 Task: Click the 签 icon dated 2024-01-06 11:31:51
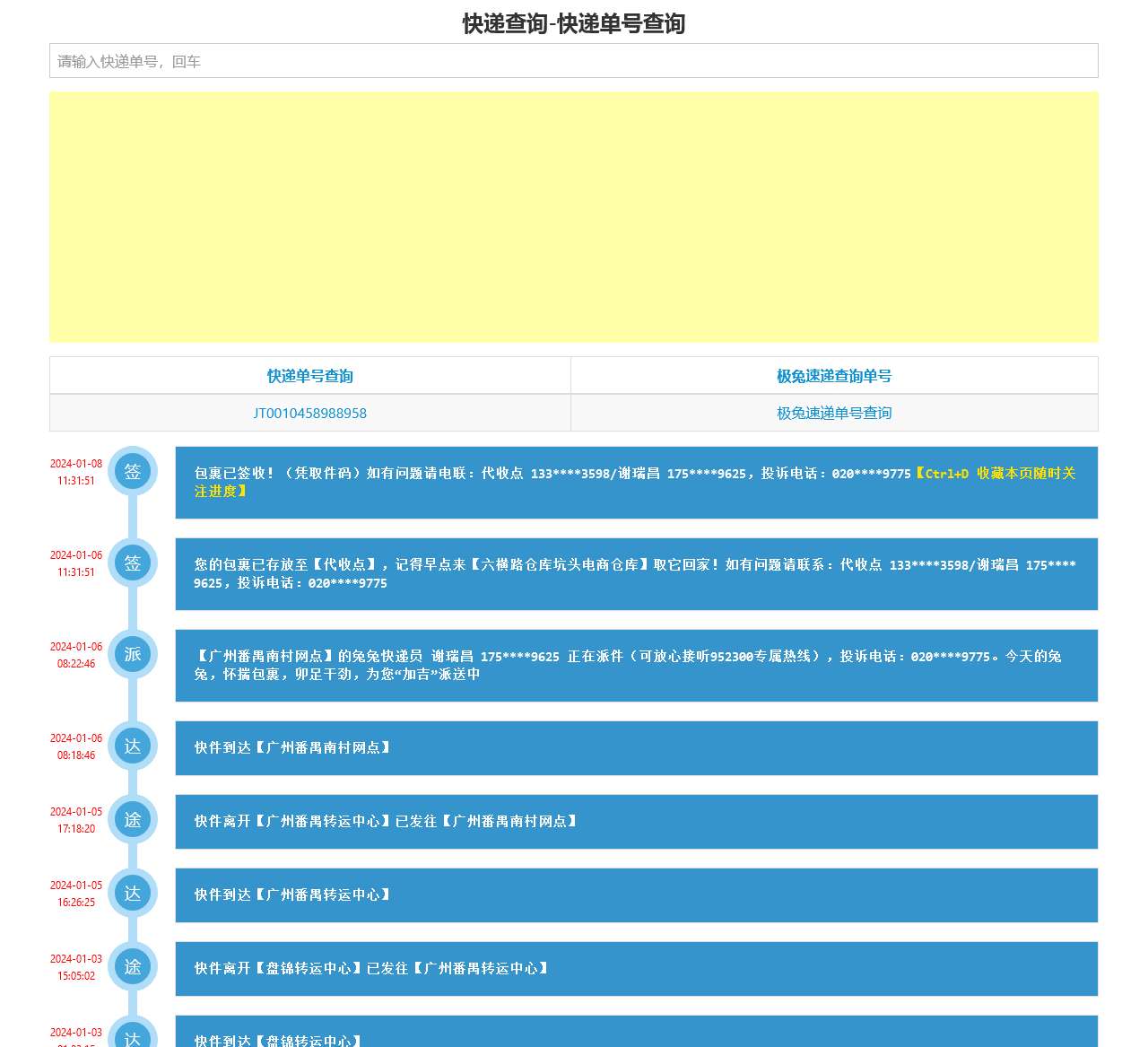[x=133, y=563]
